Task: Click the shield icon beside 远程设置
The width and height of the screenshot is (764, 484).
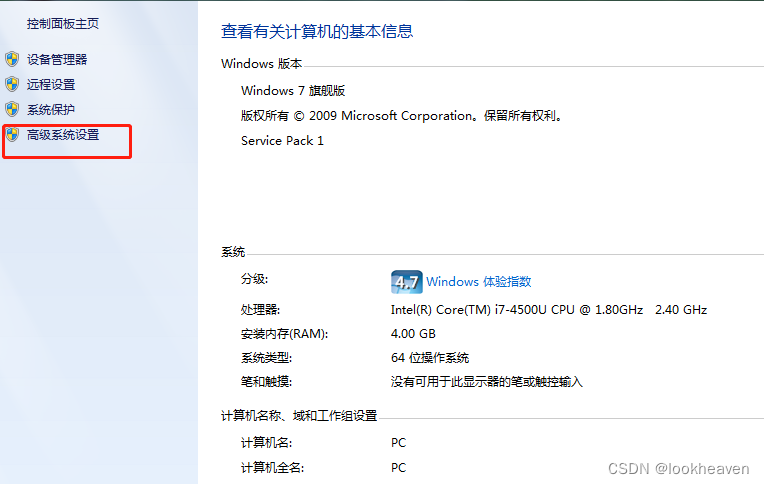Action: click(x=12, y=84)
